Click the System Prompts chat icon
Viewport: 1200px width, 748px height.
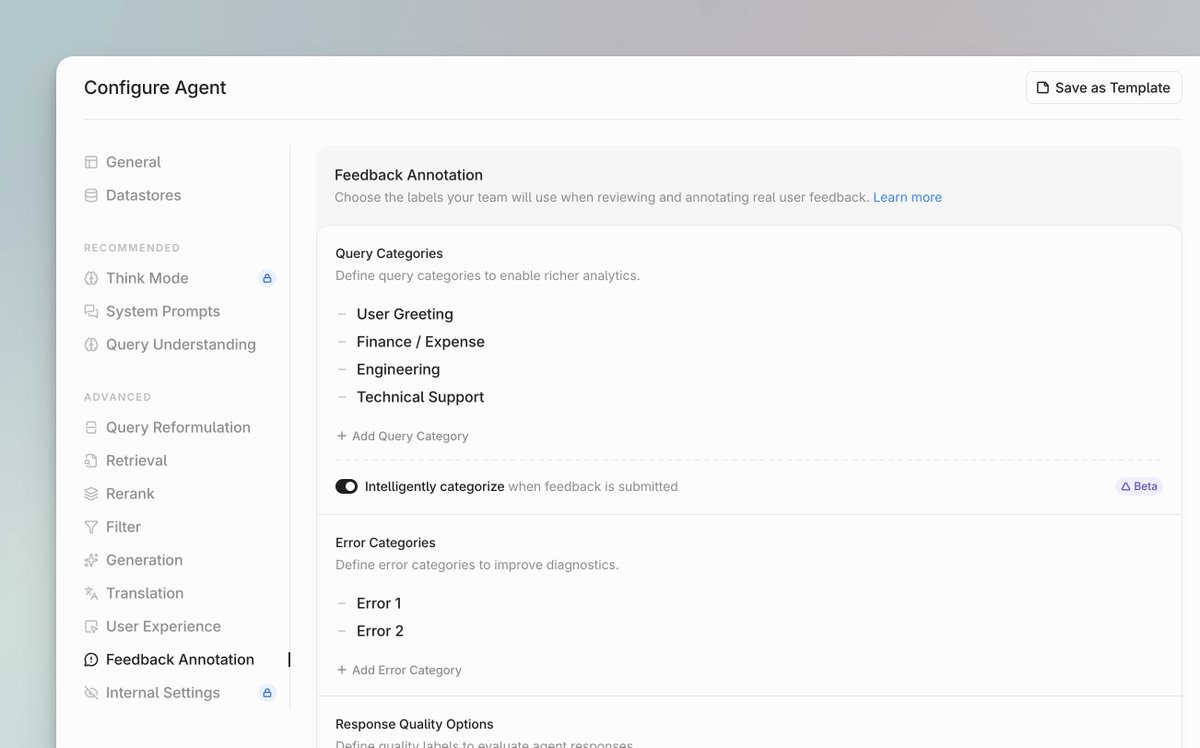pyautogui.click(x=91, y=311)
